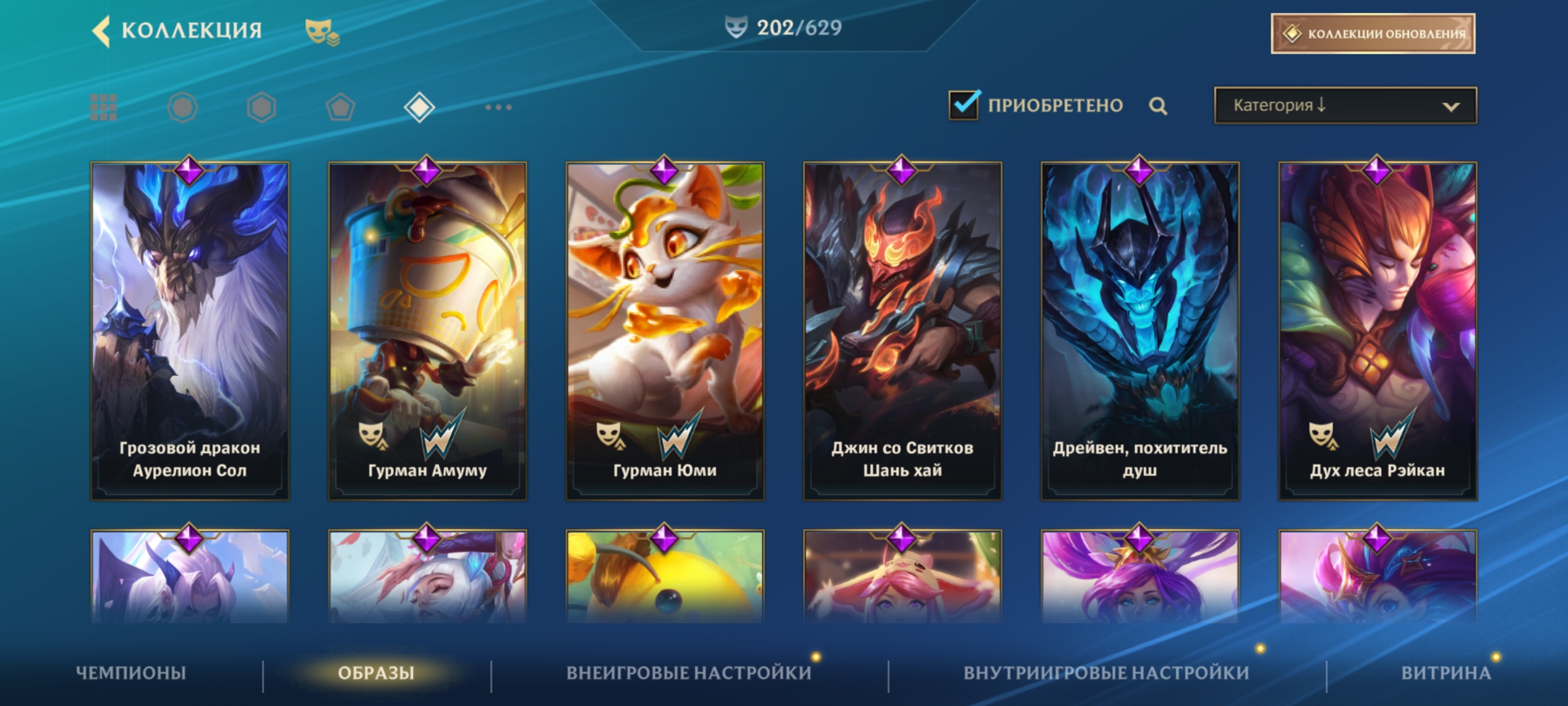Image resolution: width=1568 pixels, height=706 pixels.
Task: Open Грозовой дракон Аурелион Сол skin card
Action: coord(189,331)
